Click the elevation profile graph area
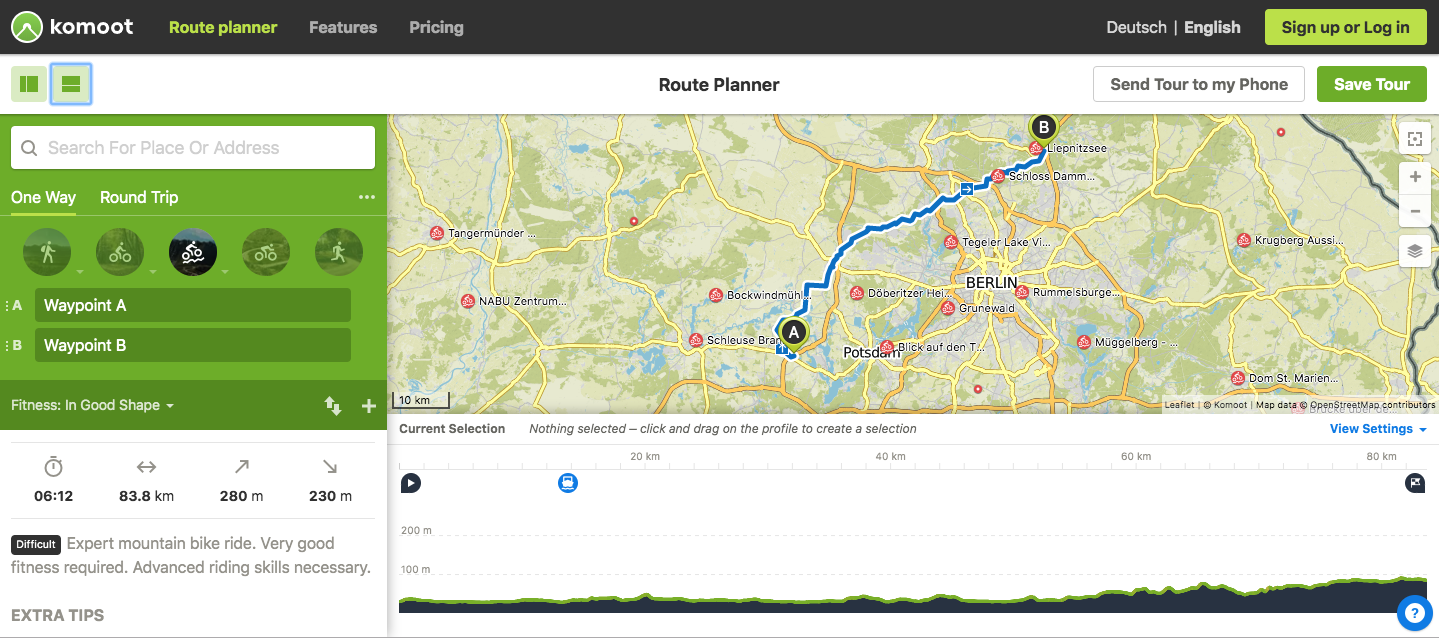Image resolution: width=1439 pixels, height=639 pixels. point(912,555)
